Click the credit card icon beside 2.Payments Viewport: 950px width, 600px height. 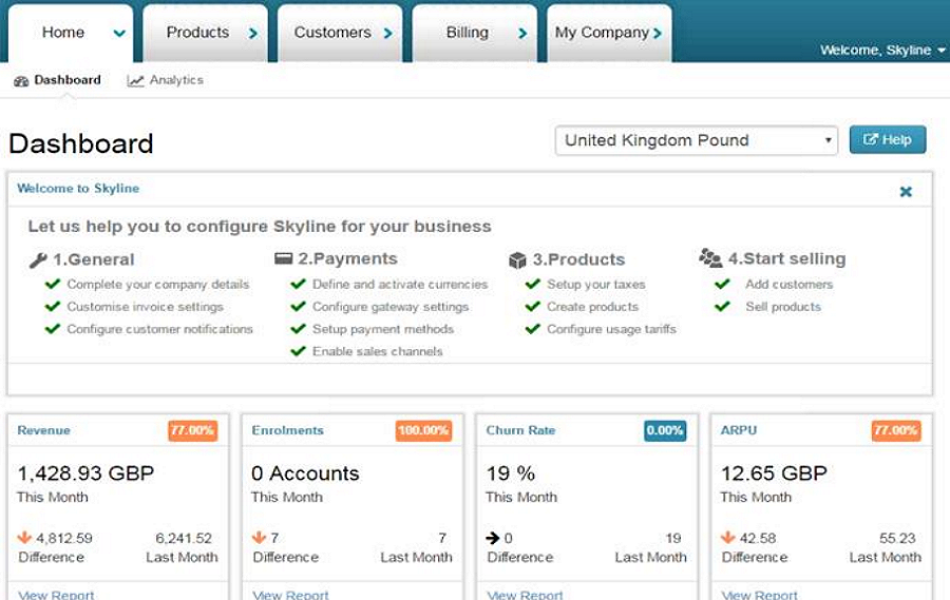pos(283,259)
